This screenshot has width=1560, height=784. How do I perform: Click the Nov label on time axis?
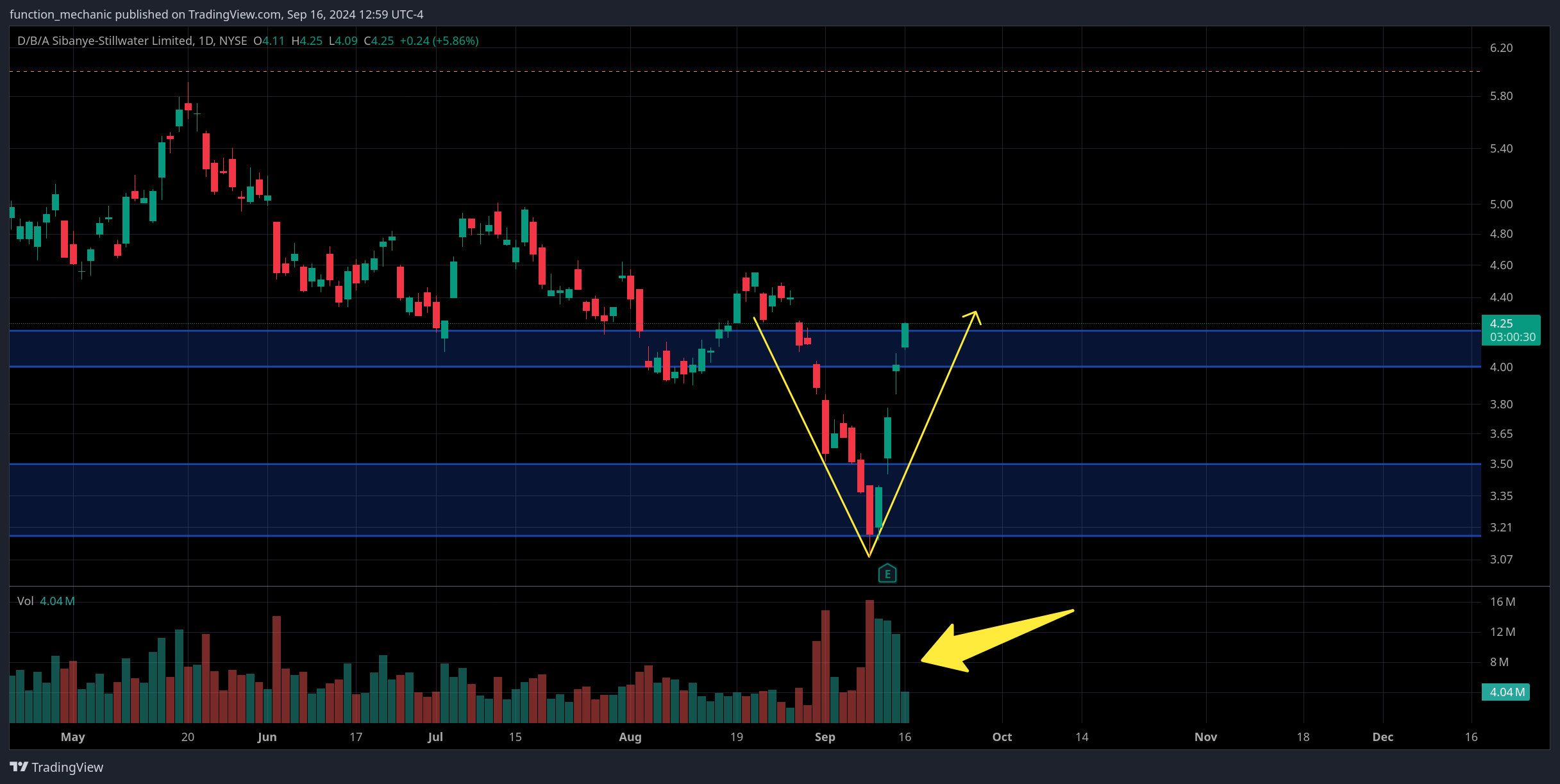click(1206, 737)
